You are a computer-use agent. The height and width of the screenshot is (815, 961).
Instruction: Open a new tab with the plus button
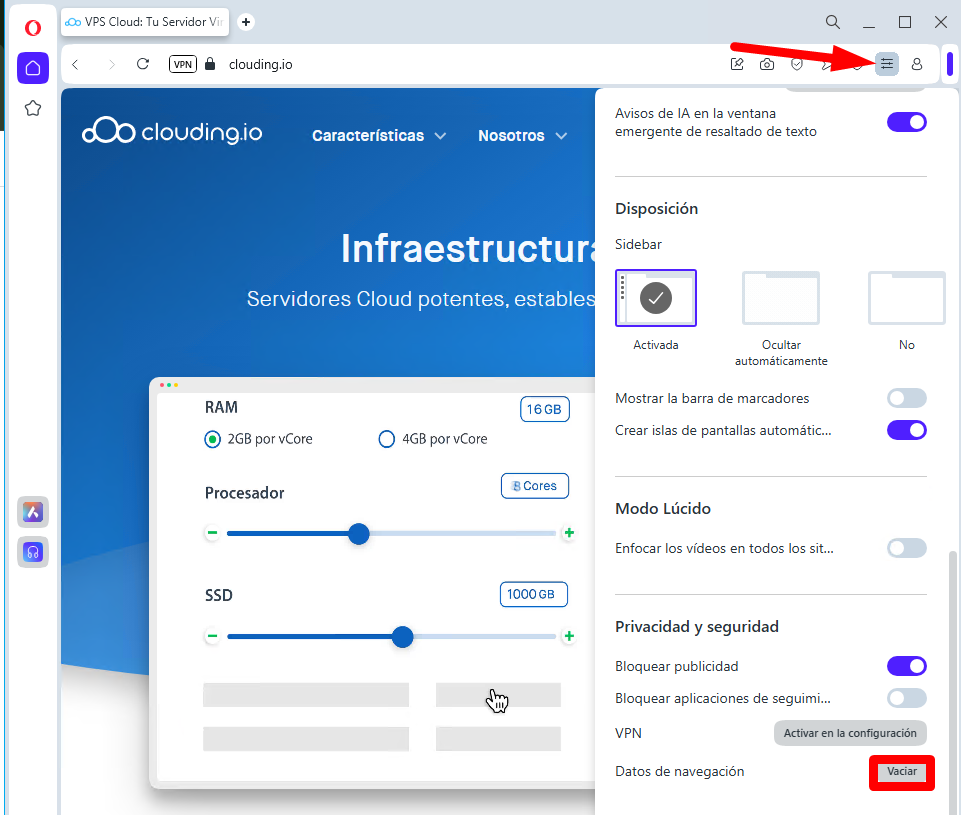point(246,22)
